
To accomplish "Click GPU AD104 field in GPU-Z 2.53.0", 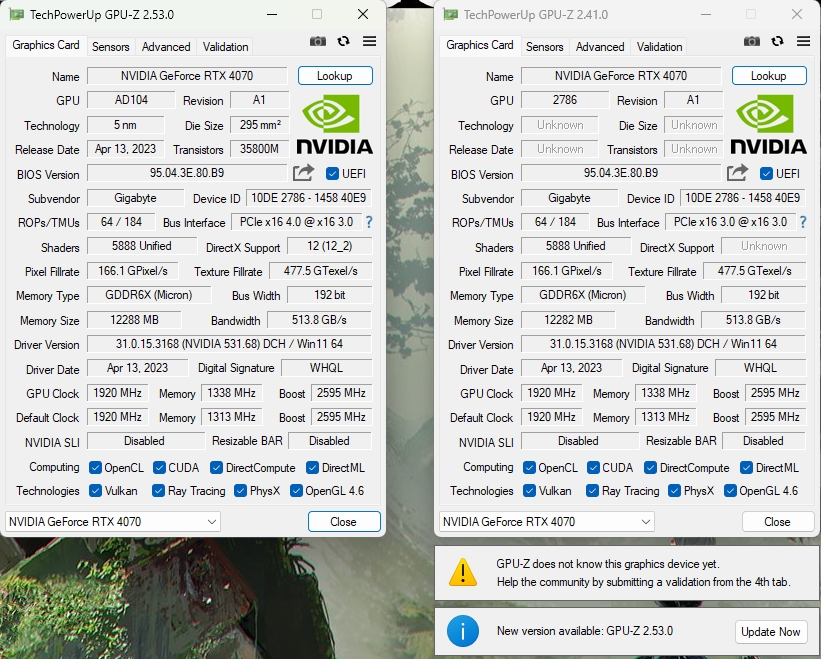I will point(131,100).
